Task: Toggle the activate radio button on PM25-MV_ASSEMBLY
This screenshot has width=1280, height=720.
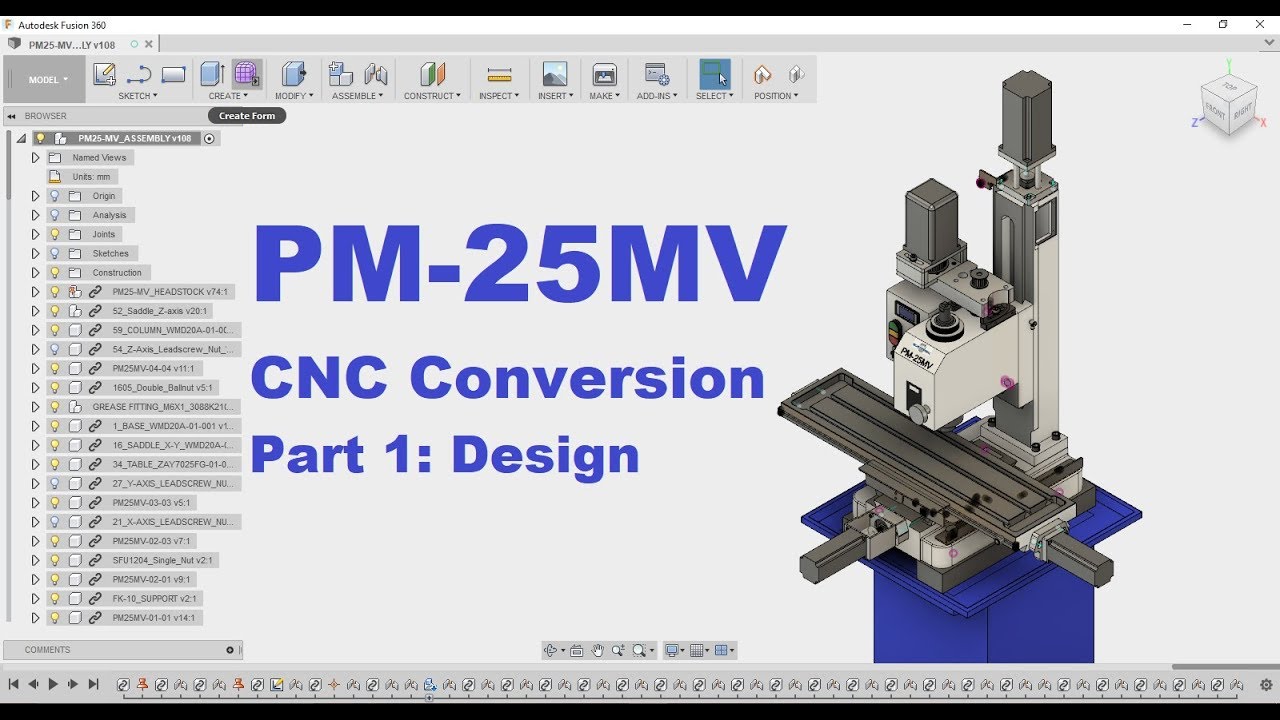Action: [x=209, y=139]
